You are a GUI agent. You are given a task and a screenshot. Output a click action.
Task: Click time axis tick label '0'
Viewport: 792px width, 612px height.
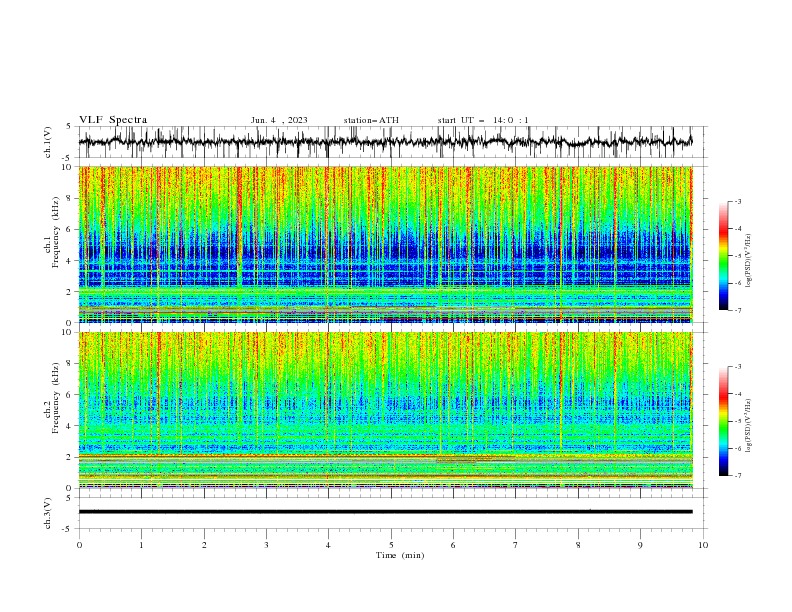(x=79, y=545)
